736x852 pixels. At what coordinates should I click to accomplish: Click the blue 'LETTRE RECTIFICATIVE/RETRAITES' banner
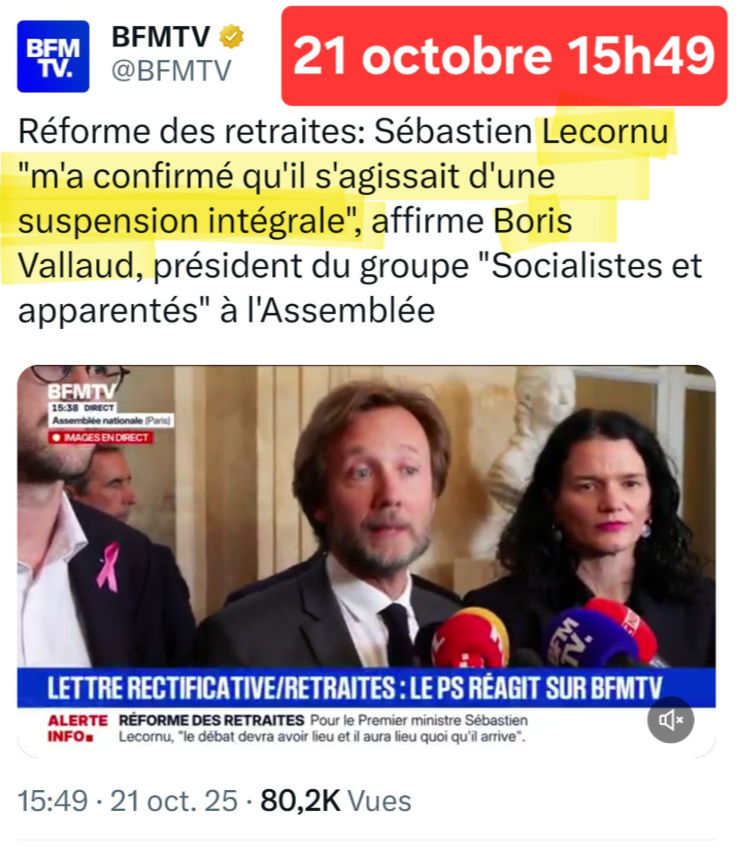tap(366, 688)
